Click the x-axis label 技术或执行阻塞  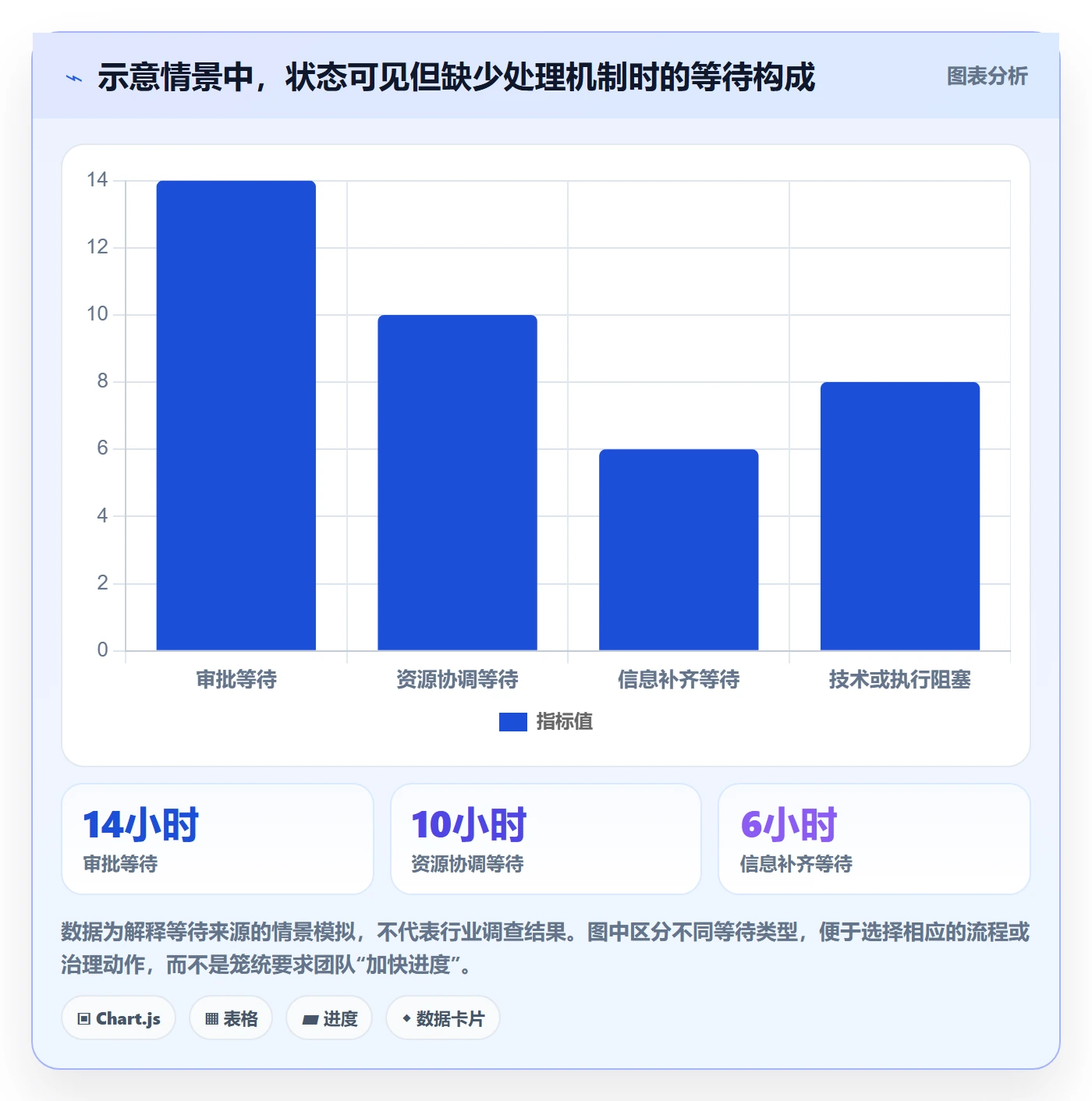click(x=900, y=680)
